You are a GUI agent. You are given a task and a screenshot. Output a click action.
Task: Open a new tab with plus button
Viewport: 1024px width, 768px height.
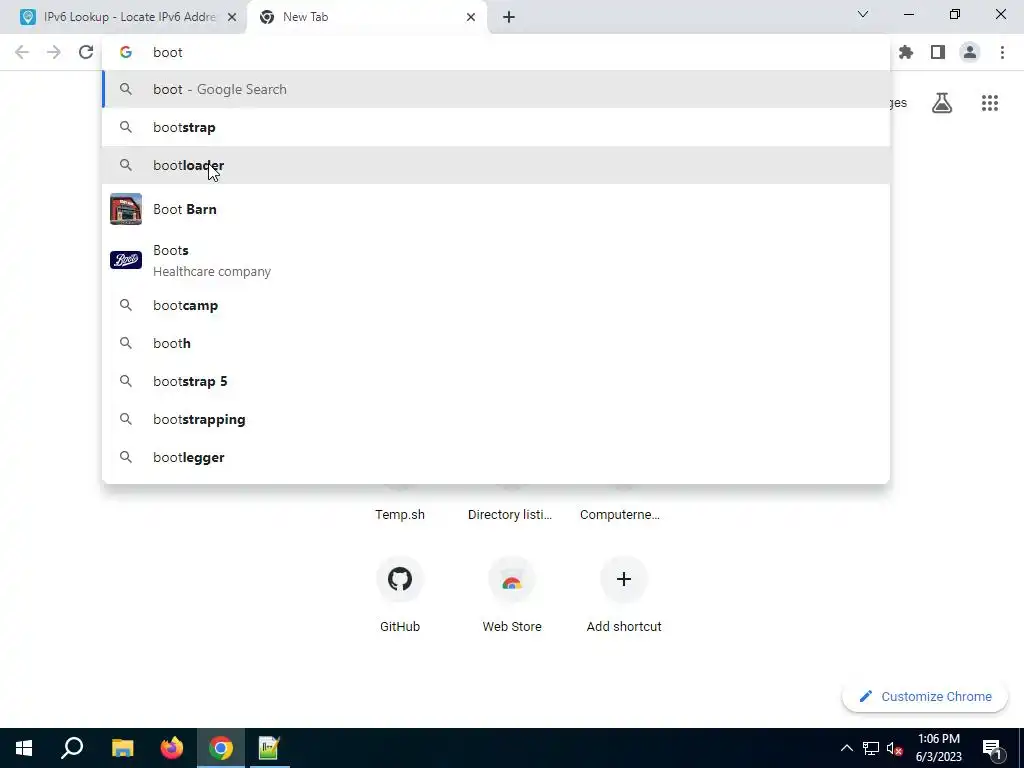tap(509, 17)
